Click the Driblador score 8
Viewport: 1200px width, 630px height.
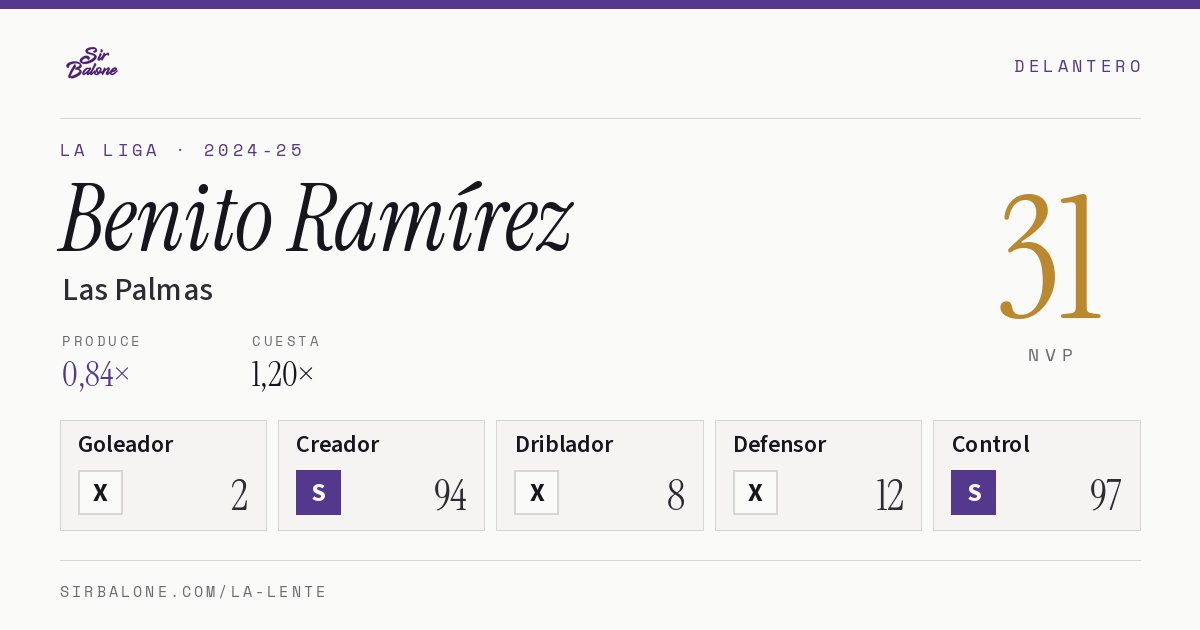click(x=676, y=494)
